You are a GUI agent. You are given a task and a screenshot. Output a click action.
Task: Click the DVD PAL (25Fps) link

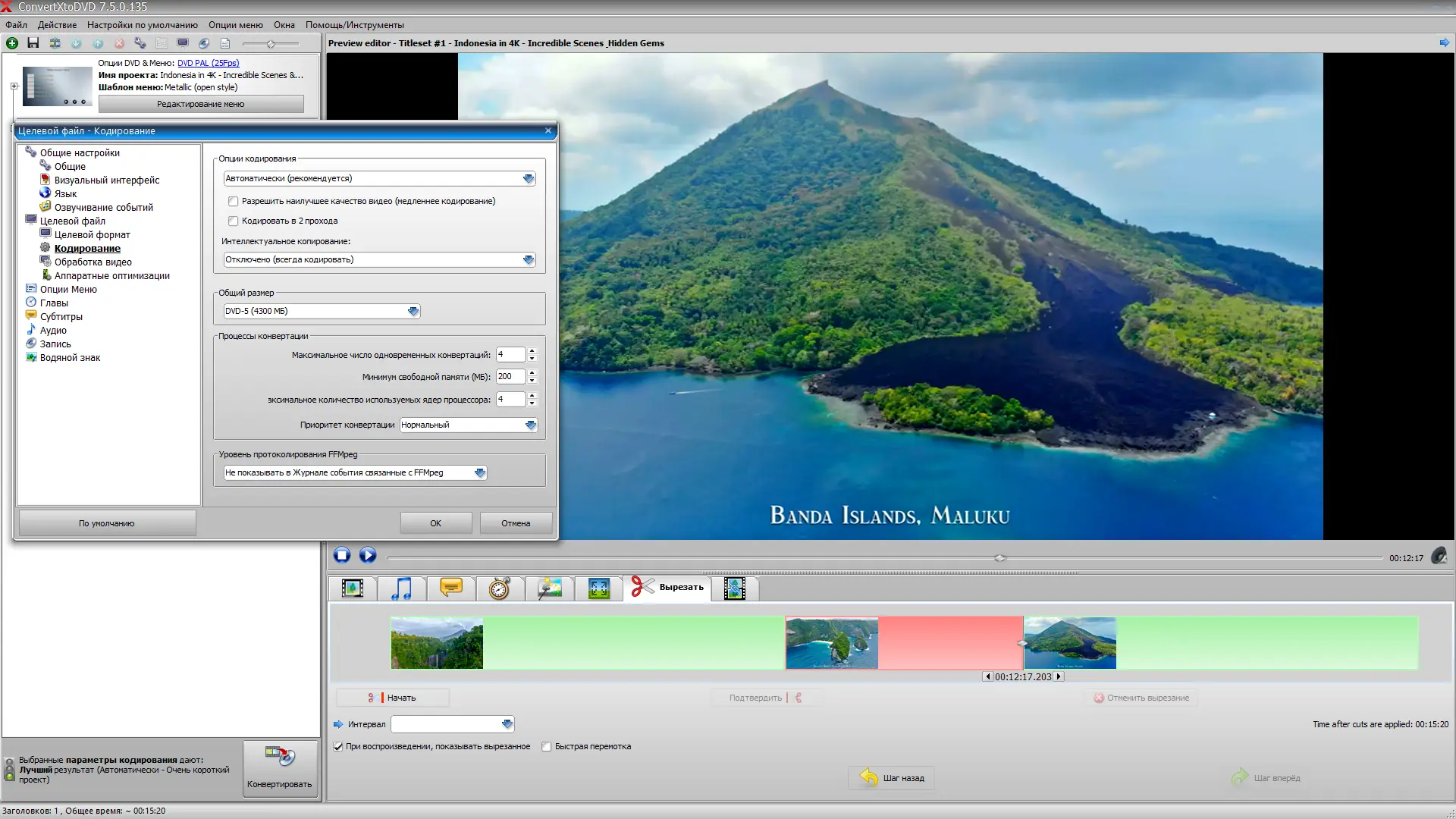click(208, 63)
